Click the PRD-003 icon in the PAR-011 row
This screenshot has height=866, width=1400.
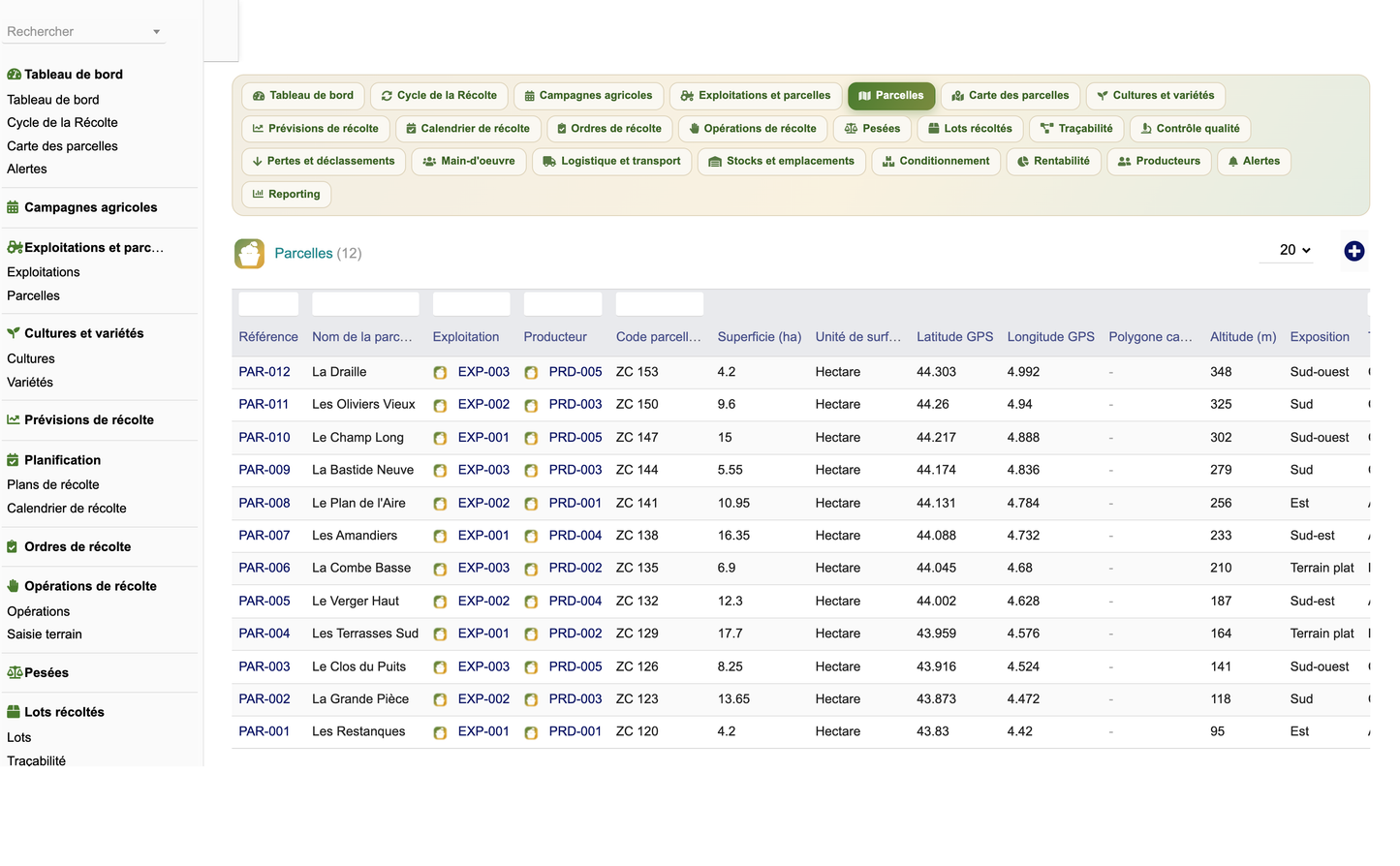point(531,406)
